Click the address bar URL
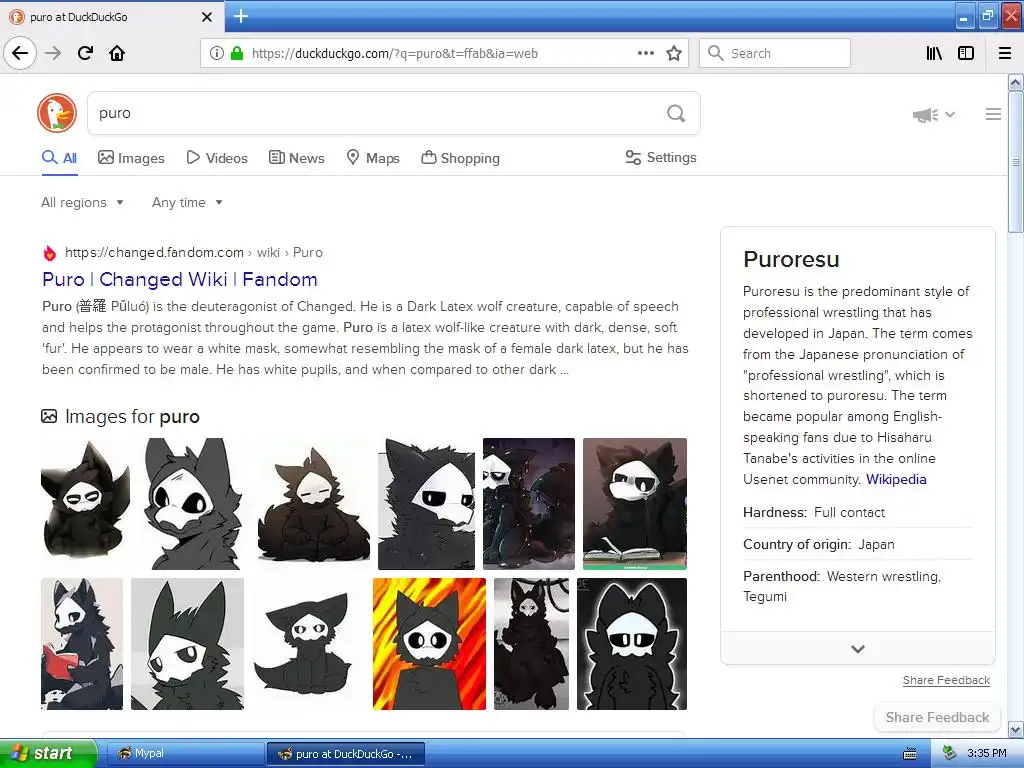The width and height of the screenshot is (1024, 768). [x=394, y=53]
